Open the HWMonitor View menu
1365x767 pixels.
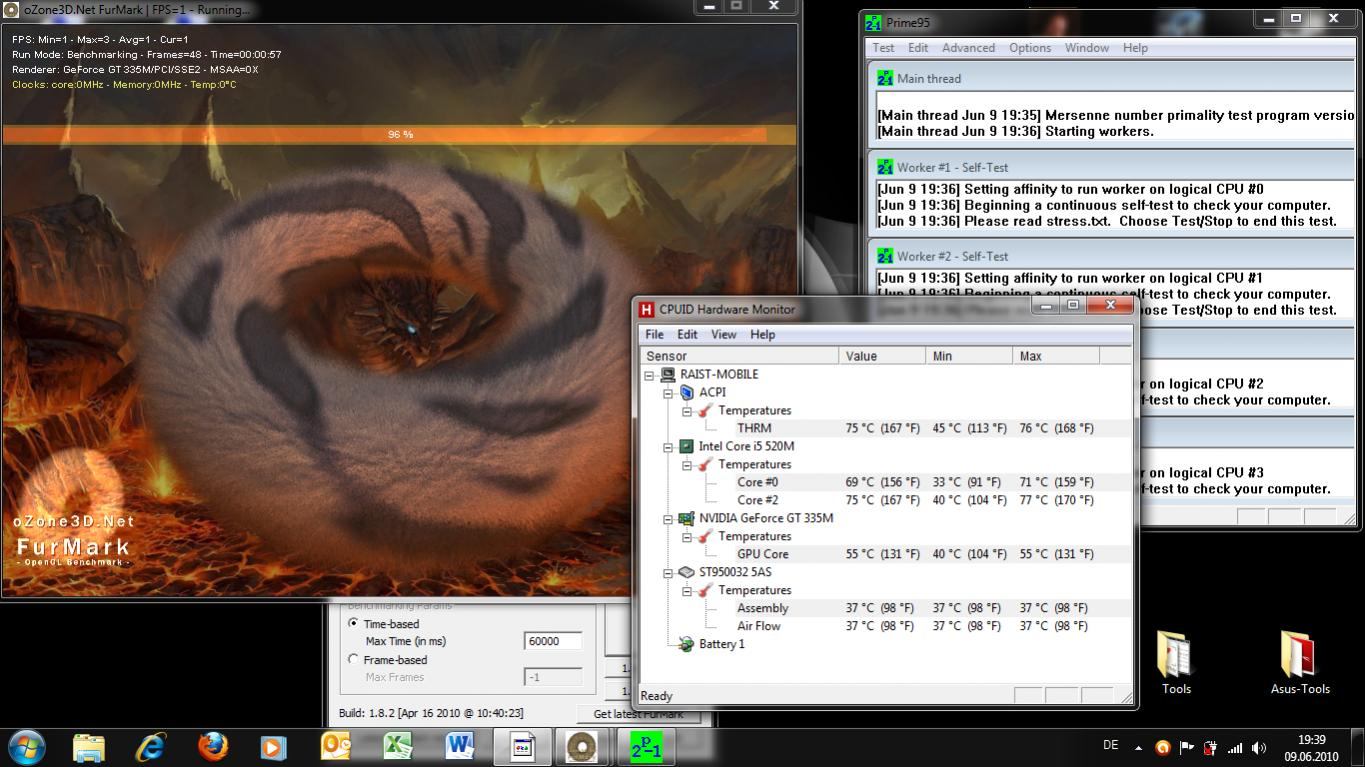[723, 334]
